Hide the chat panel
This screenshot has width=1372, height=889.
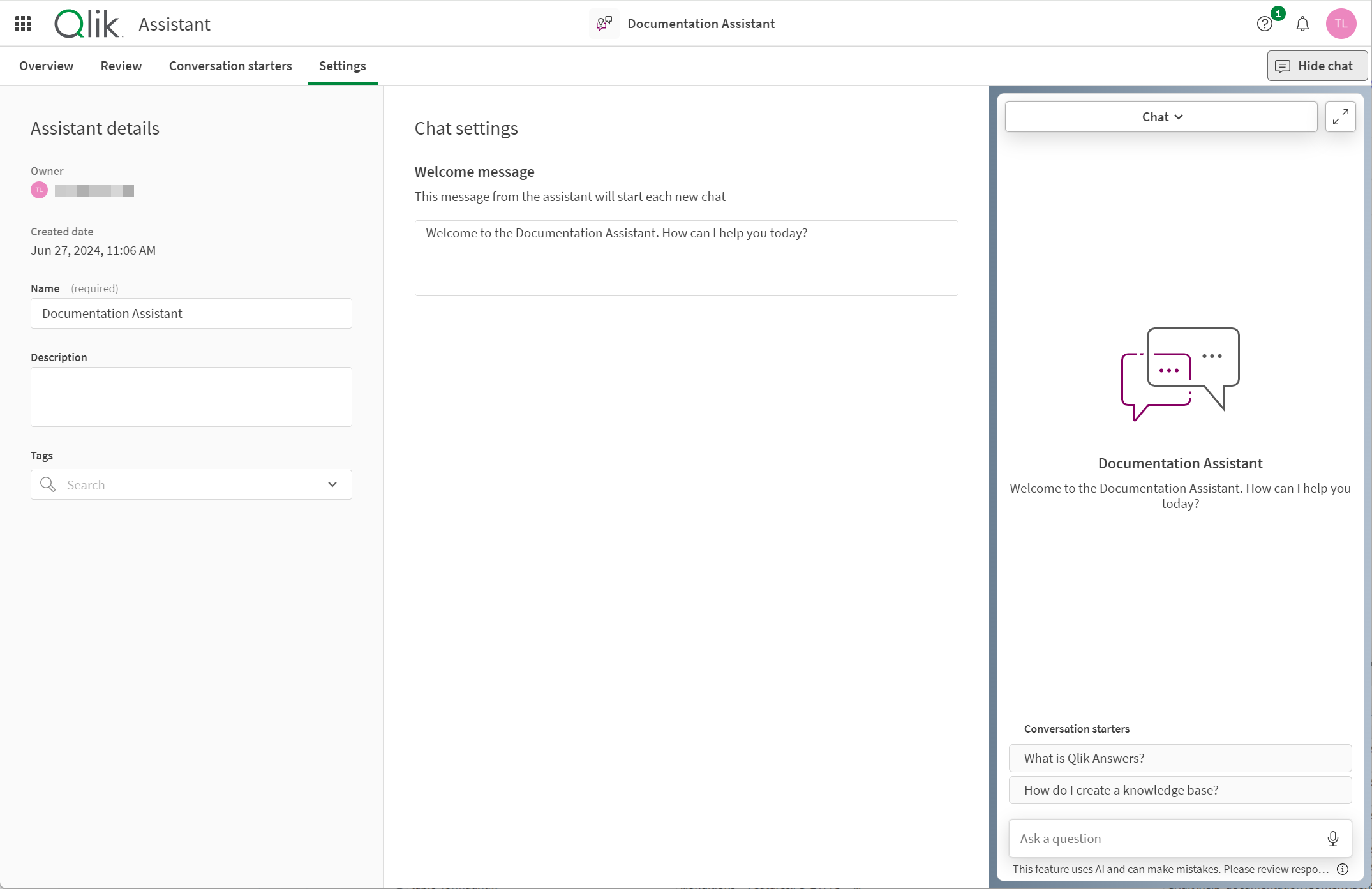[x=1314, y=65]
